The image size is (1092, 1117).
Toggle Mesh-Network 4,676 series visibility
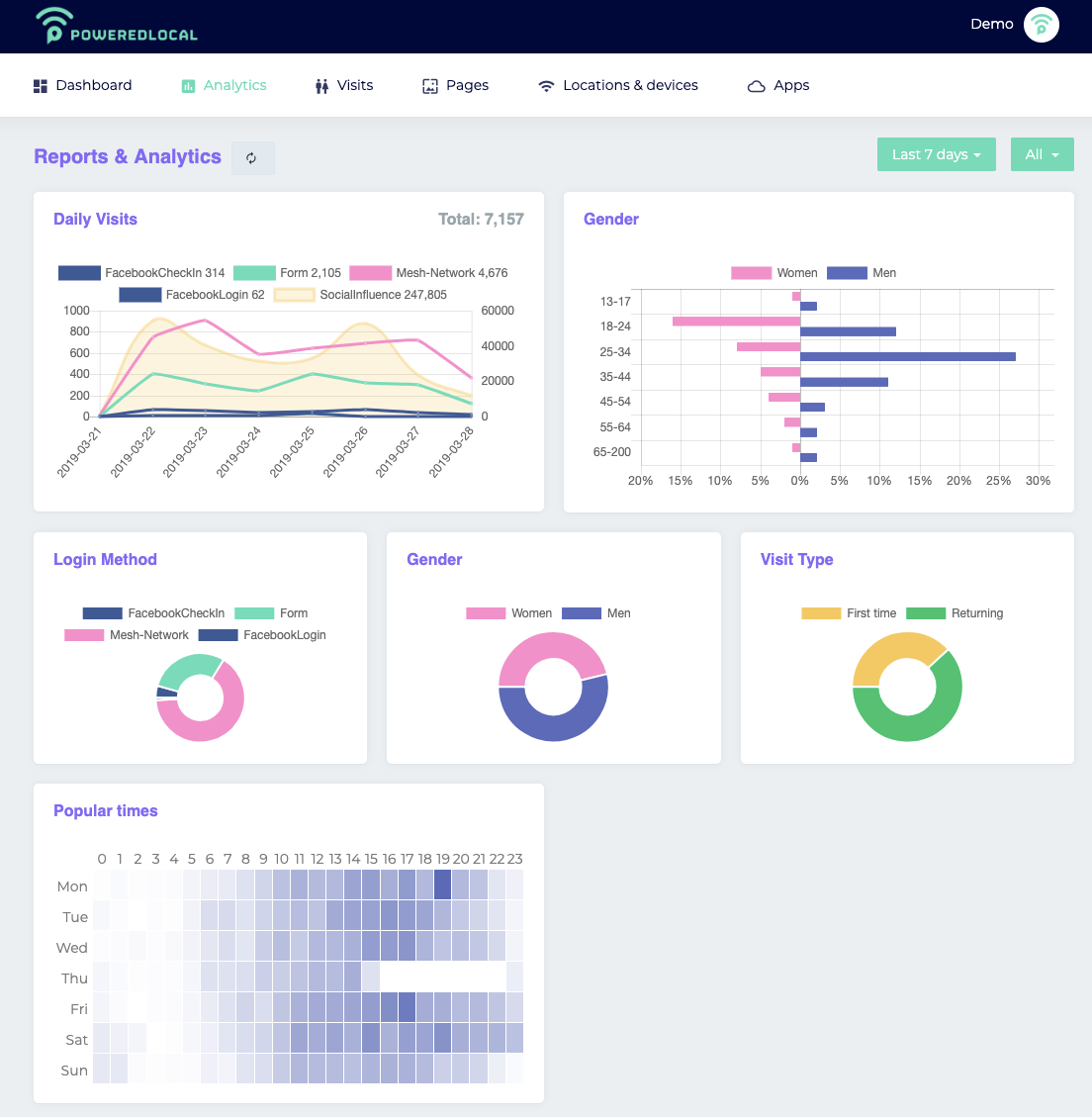pos(428,273)
